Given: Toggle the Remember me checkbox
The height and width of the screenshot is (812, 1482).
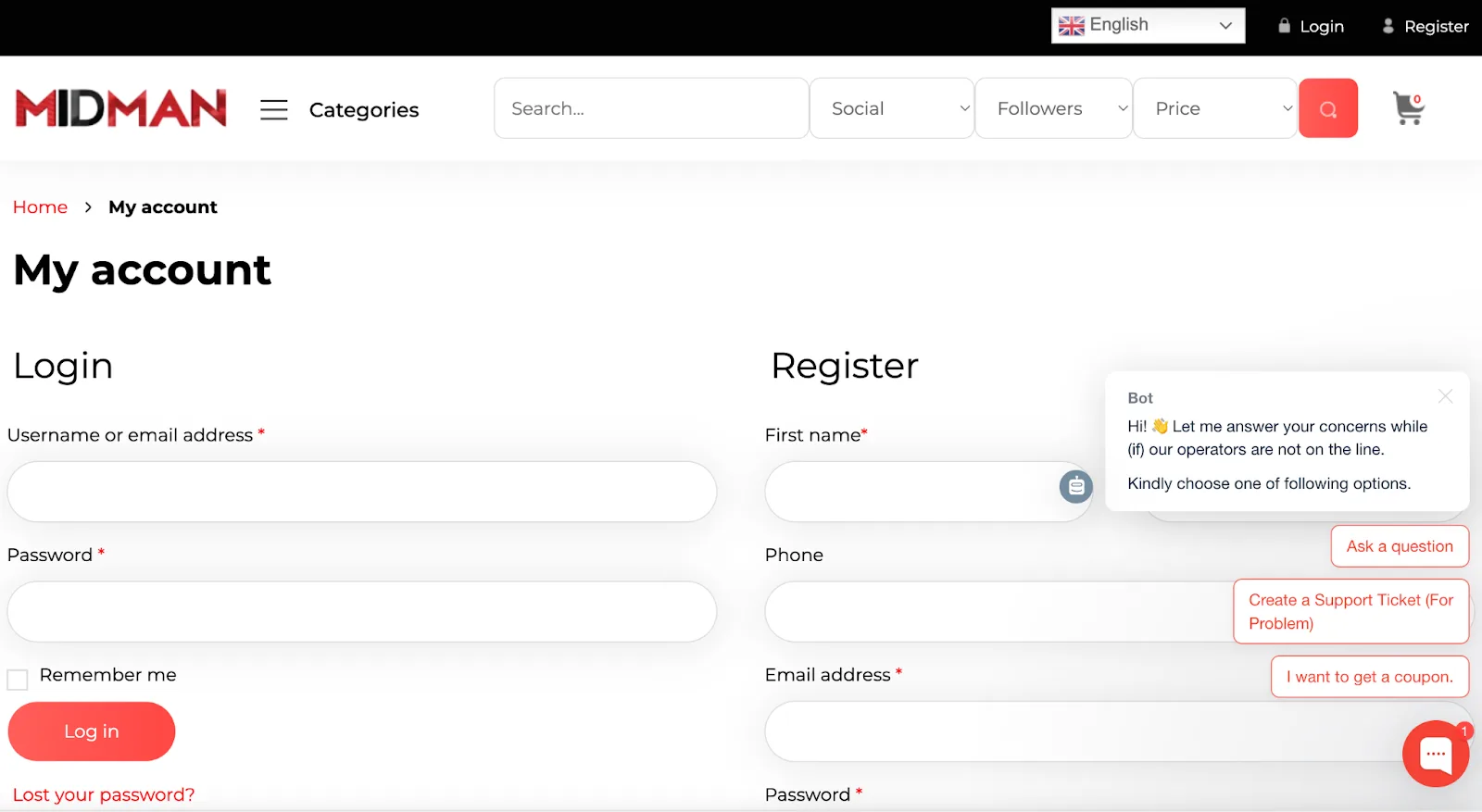Looking at the screenshot, I should point(18,680).
